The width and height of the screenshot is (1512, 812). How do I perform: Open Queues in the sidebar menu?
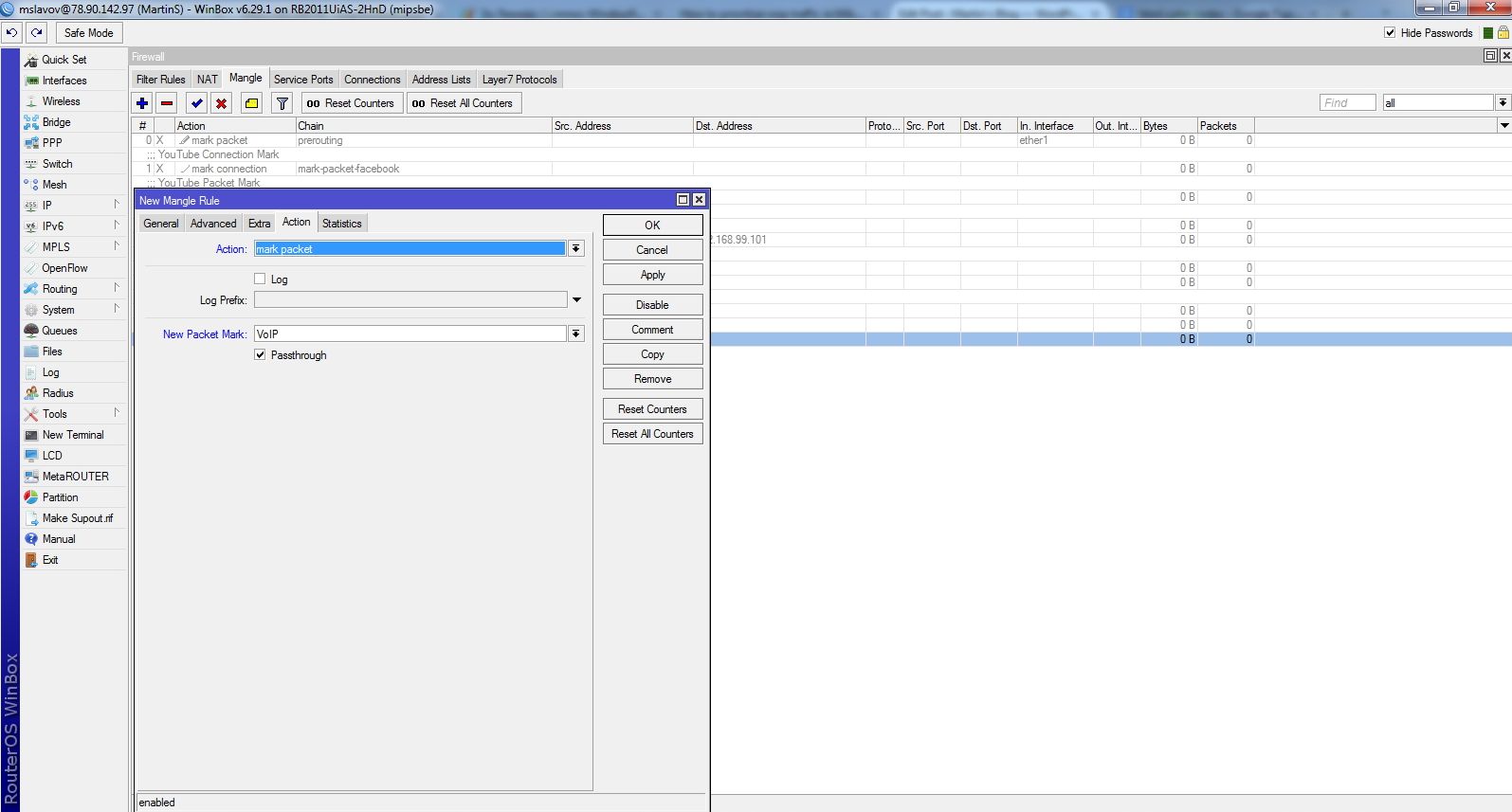coord(60,331)
